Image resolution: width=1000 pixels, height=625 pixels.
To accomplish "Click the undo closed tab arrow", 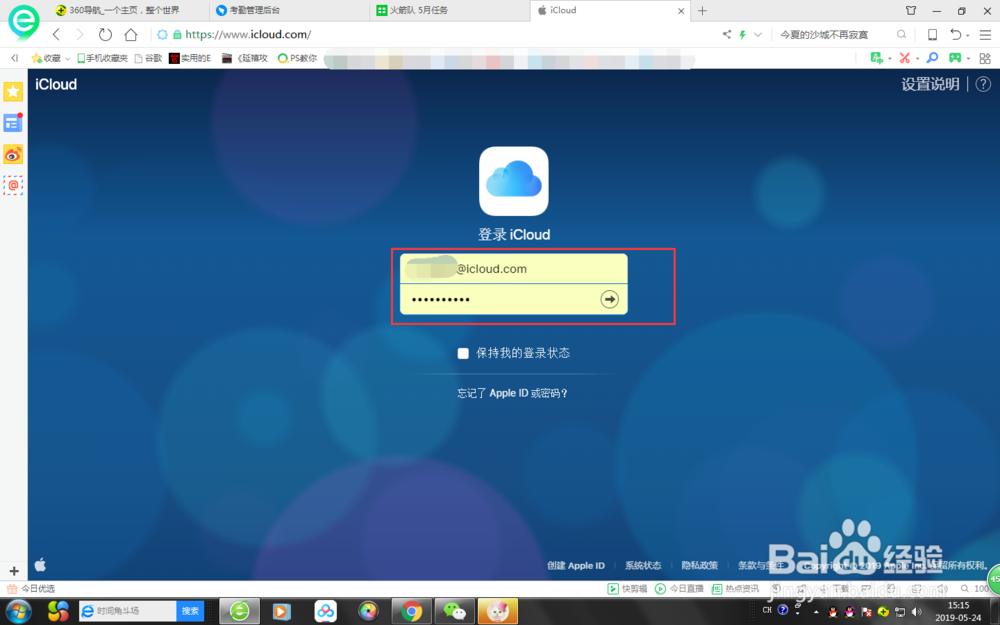I will coord(955,34).
